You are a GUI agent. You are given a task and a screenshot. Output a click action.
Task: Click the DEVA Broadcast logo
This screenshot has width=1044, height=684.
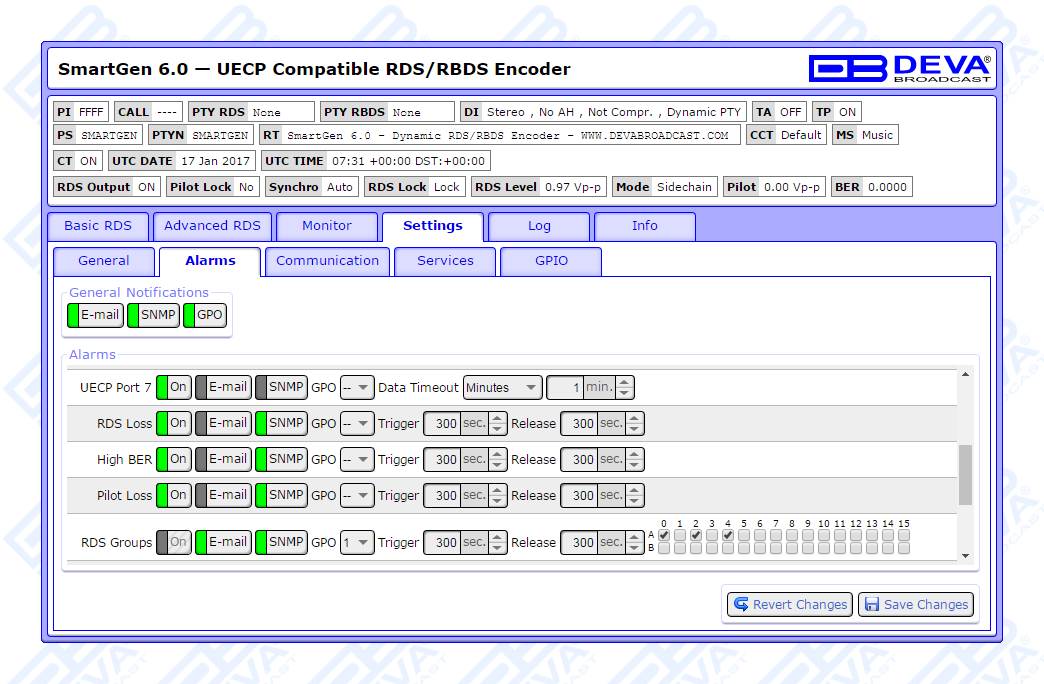[x=900, y=68]
